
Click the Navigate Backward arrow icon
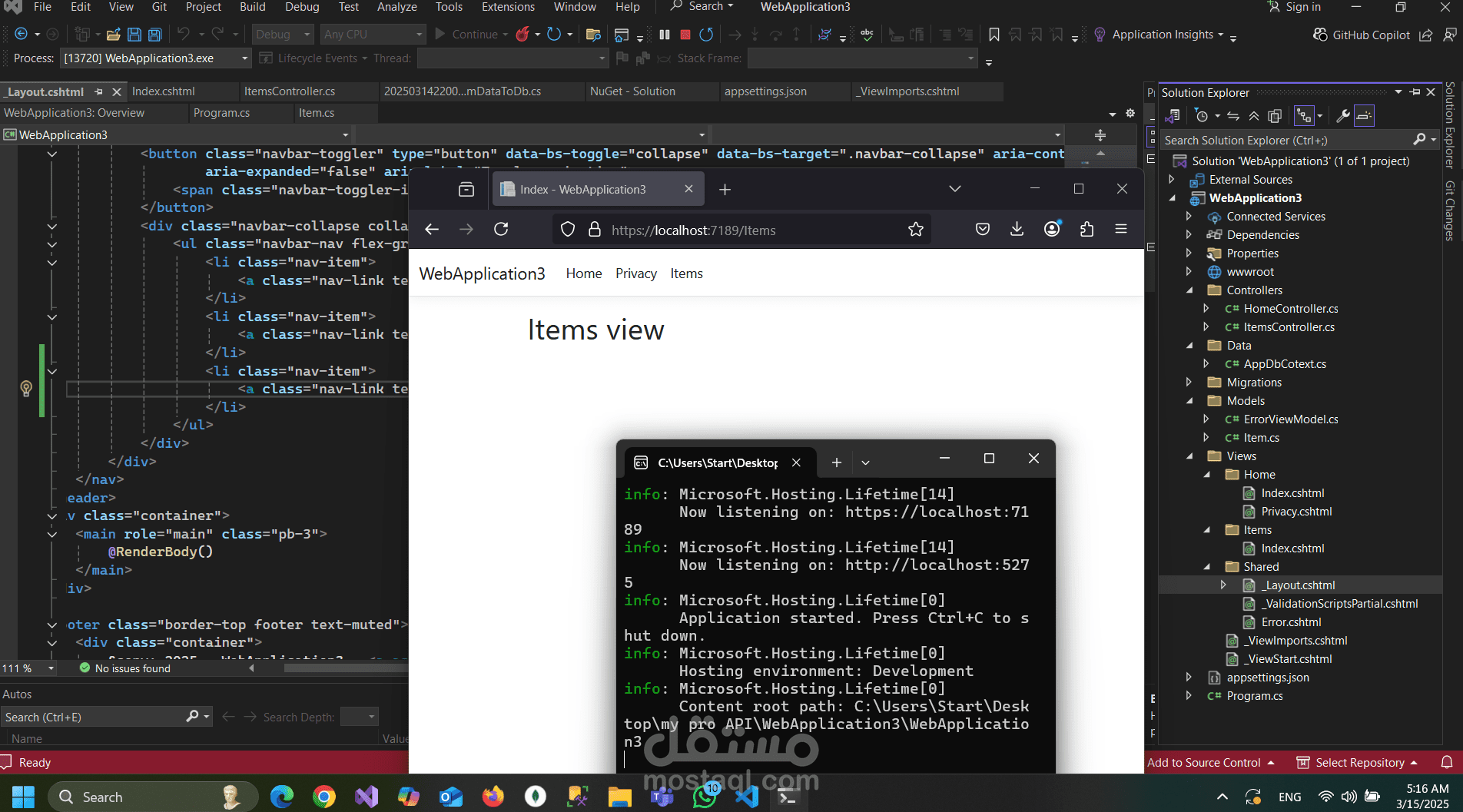tap(22, 35)
